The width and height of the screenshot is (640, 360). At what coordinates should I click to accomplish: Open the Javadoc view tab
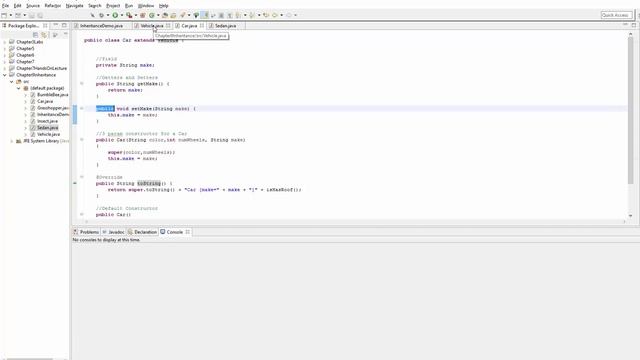pyautogui.click(x=116, y=232)
